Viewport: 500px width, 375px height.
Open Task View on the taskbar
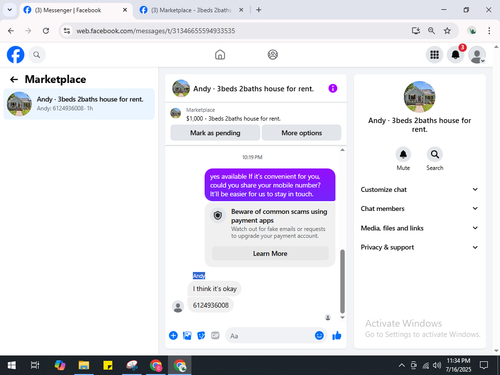[35, 365]
